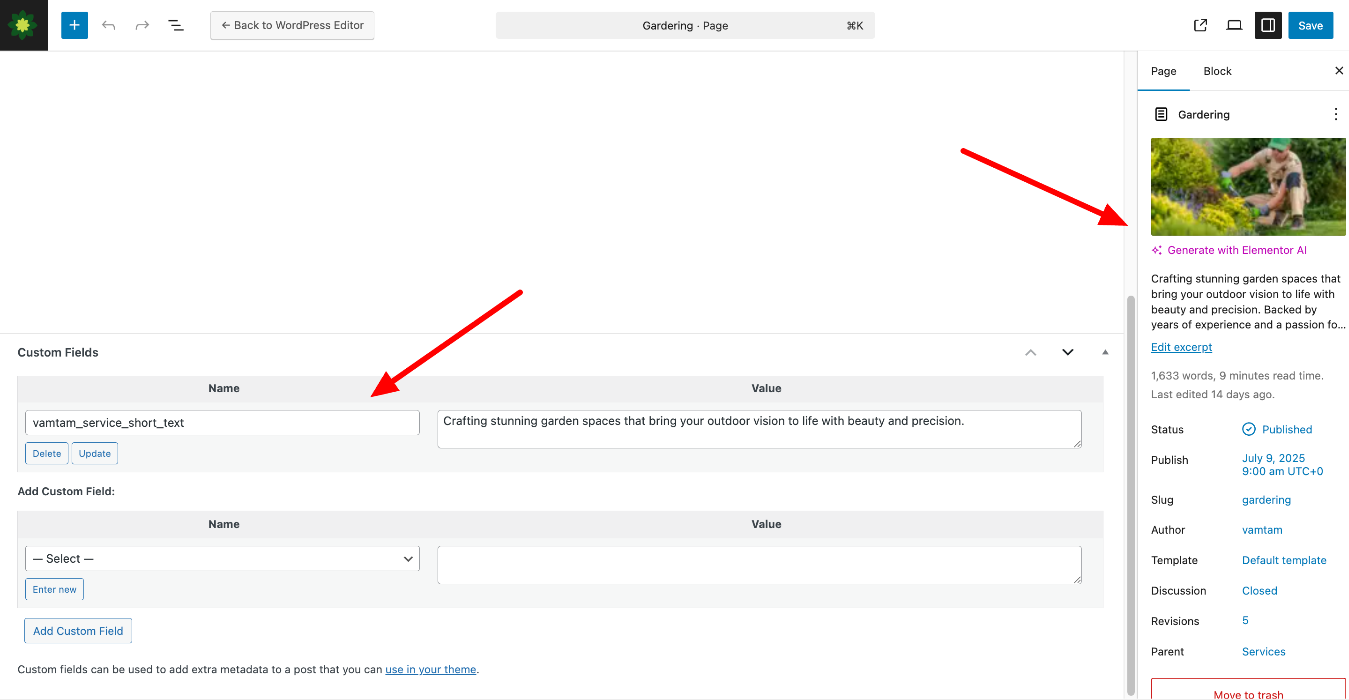The image size is (1349, 700).
Task: Switch to the Page tab
Action: [1164, 71]
